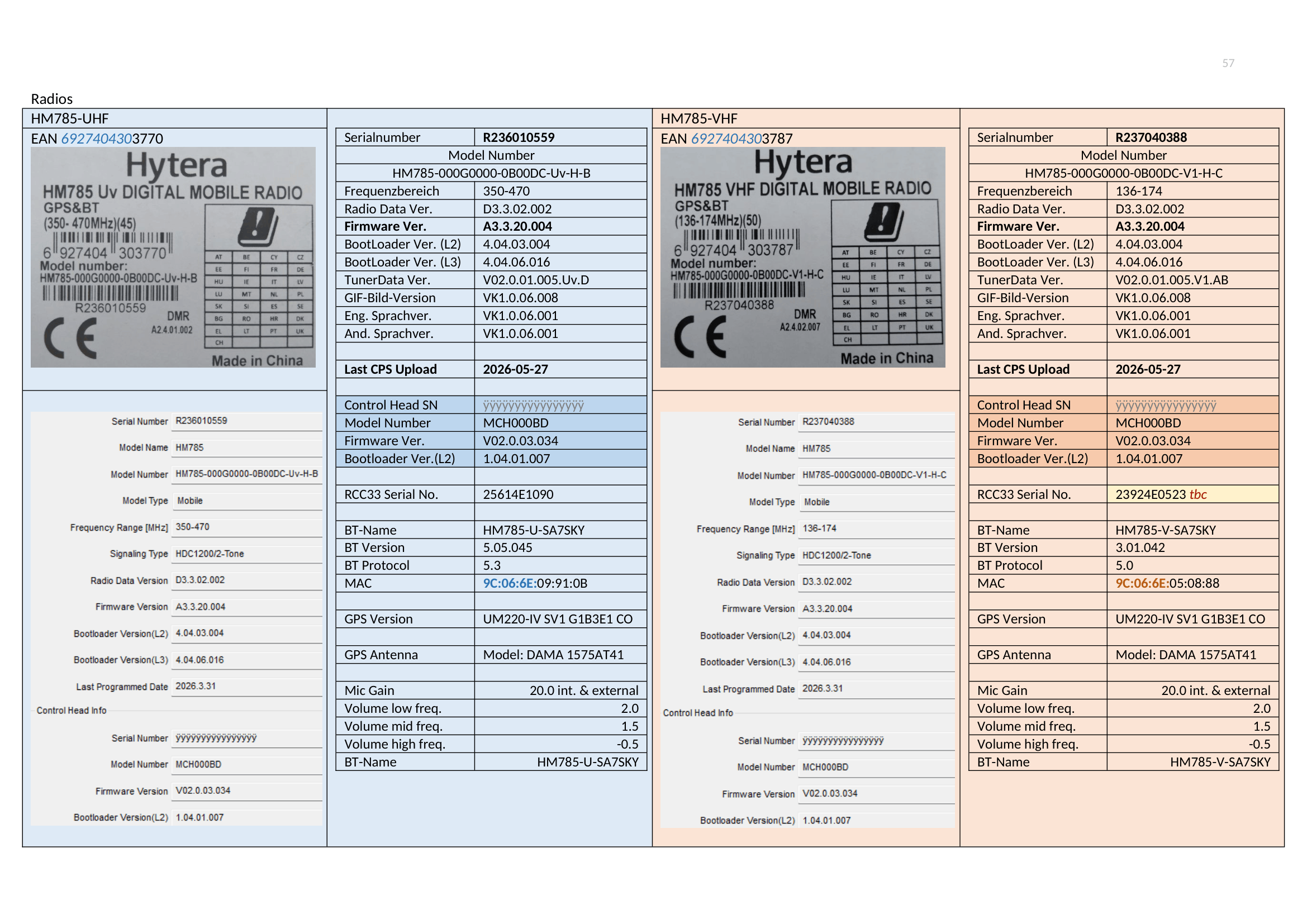Click RCC33 Serial No. value 25614E1090
Image resolution: width=1307 pixels, height=924 pixels.
518,494
